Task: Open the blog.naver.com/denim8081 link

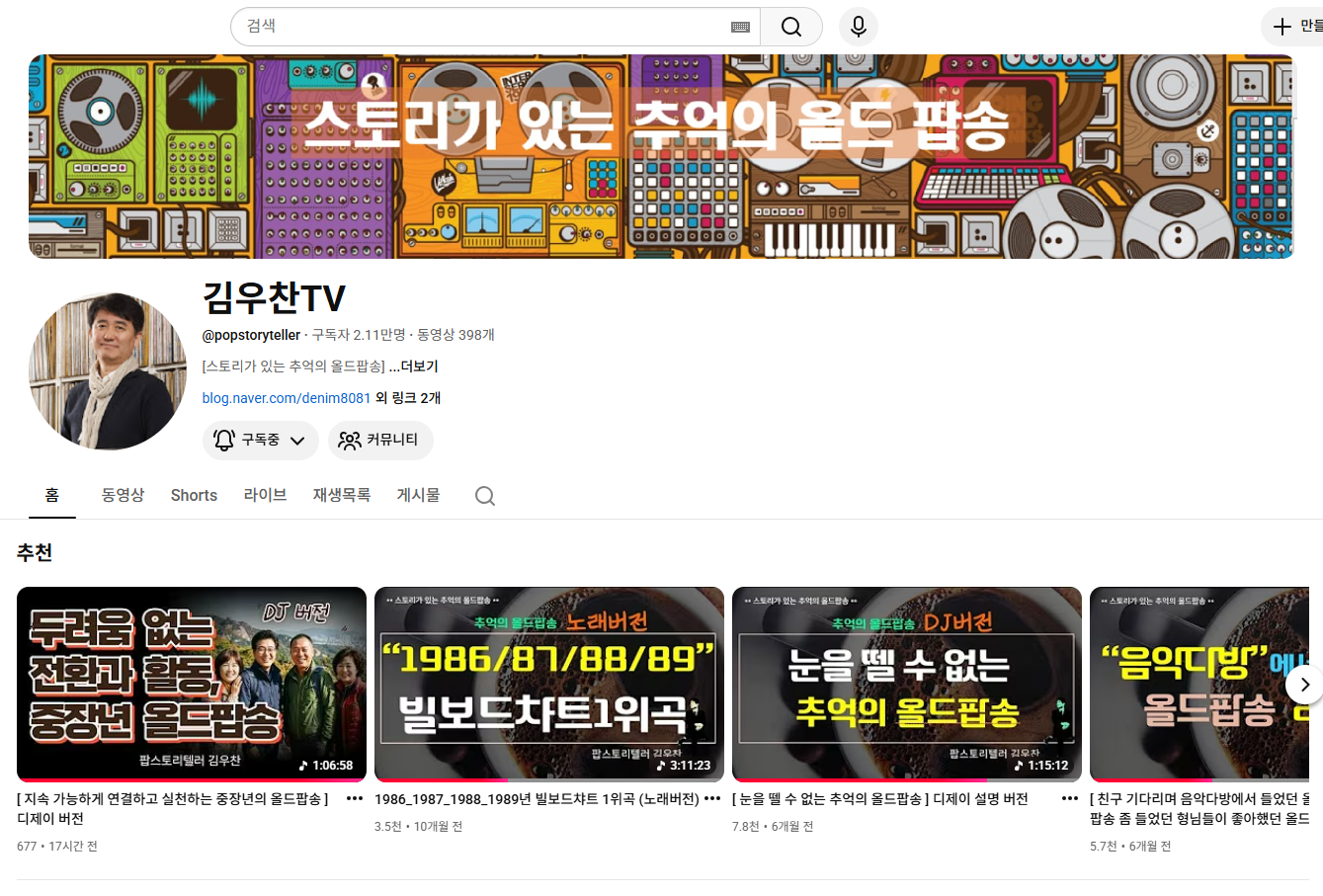Action: click(287, 398)
